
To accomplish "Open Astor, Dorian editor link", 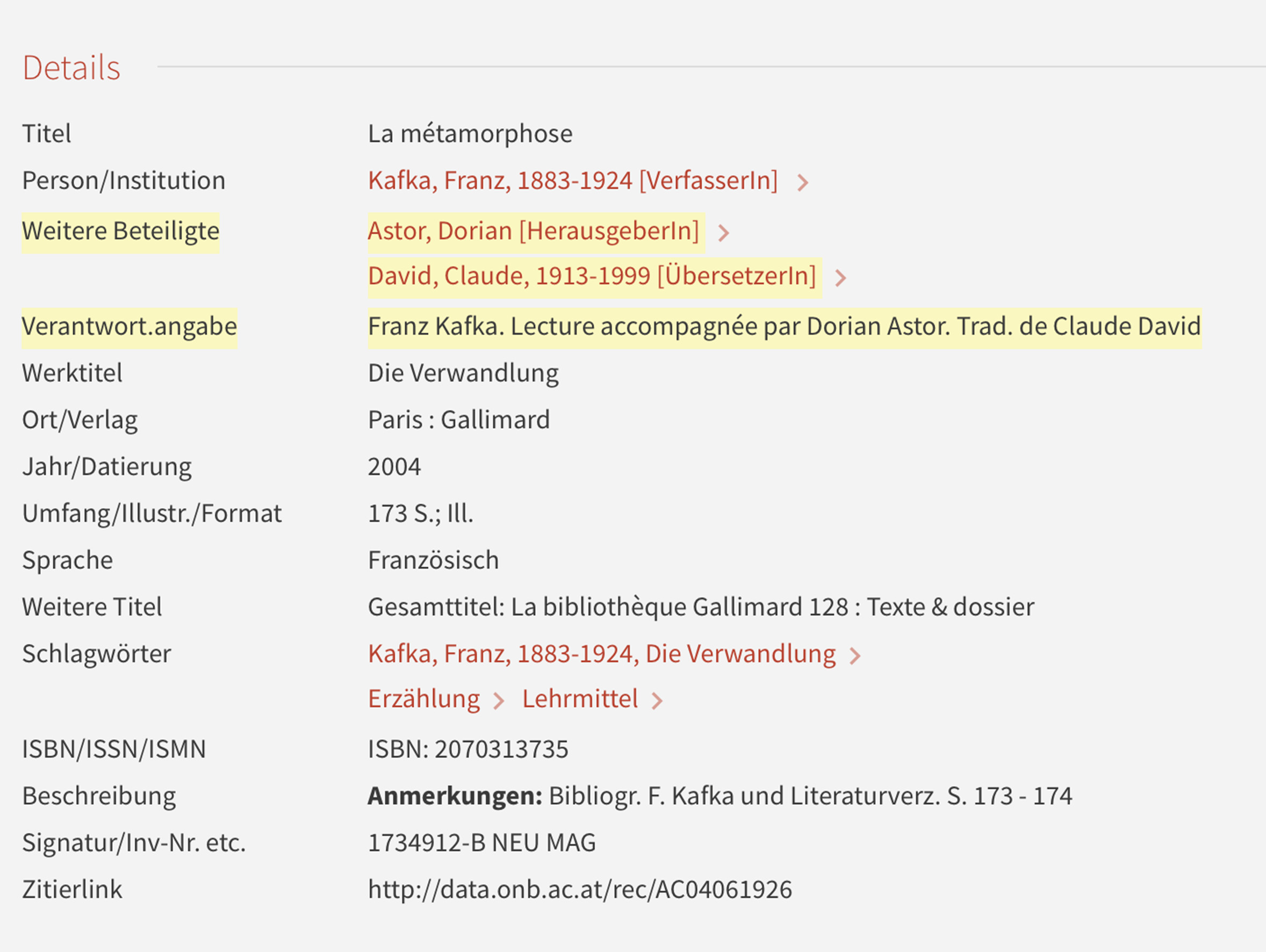I will click(x=534, y=231).
